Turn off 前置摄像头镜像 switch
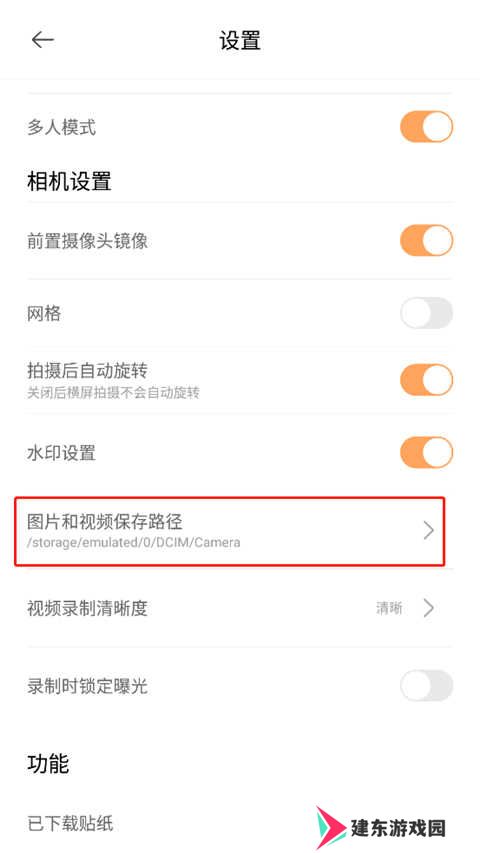480x853 pixels. click(x=427, y=240)
